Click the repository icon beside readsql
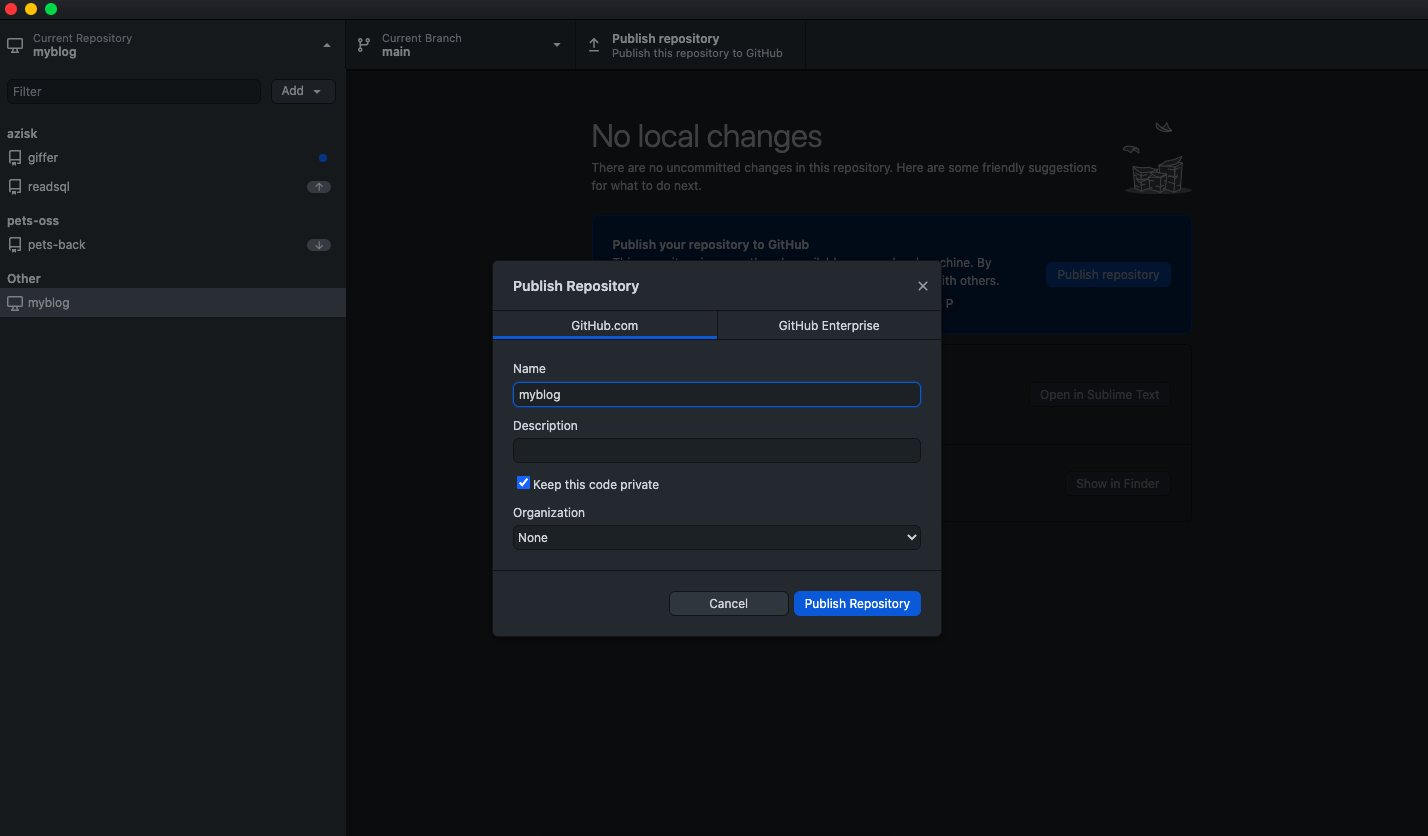The width and height of the screenshot is (1428, 836). (x=15, y=187)
